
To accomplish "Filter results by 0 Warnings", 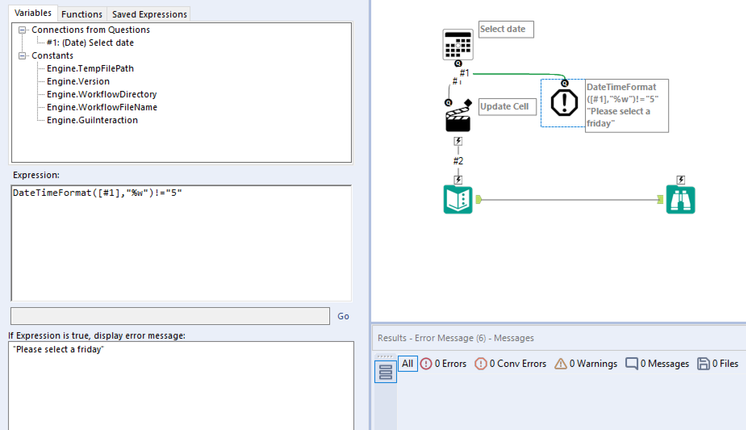I will [x=586, y=363].
